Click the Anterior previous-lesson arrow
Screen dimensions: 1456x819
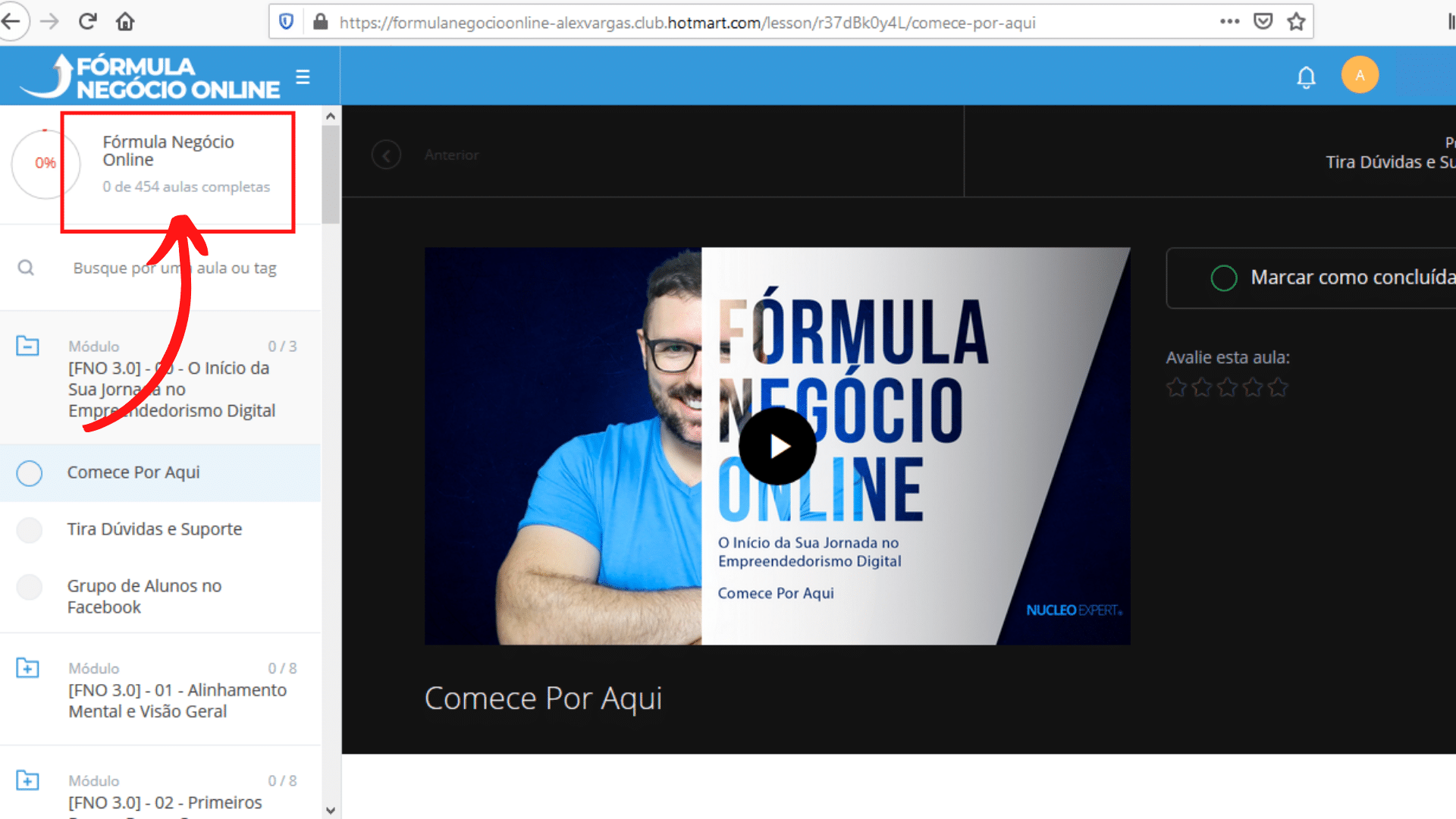click(x=386, y=155)
